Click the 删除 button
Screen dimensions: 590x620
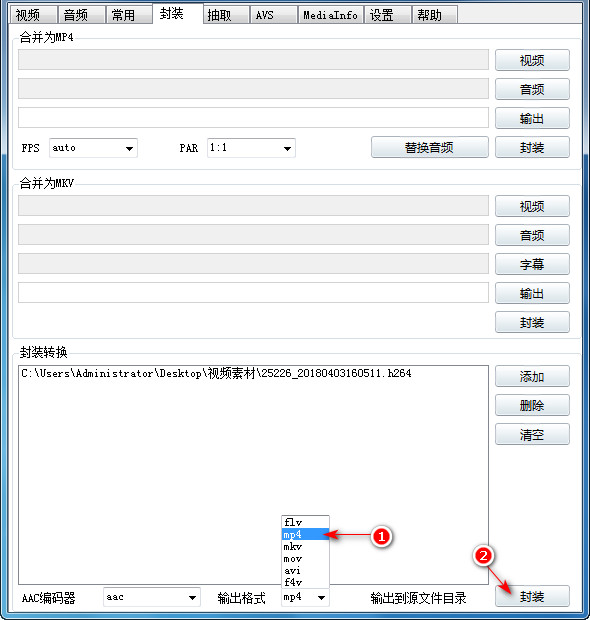(x=532, y=405)
